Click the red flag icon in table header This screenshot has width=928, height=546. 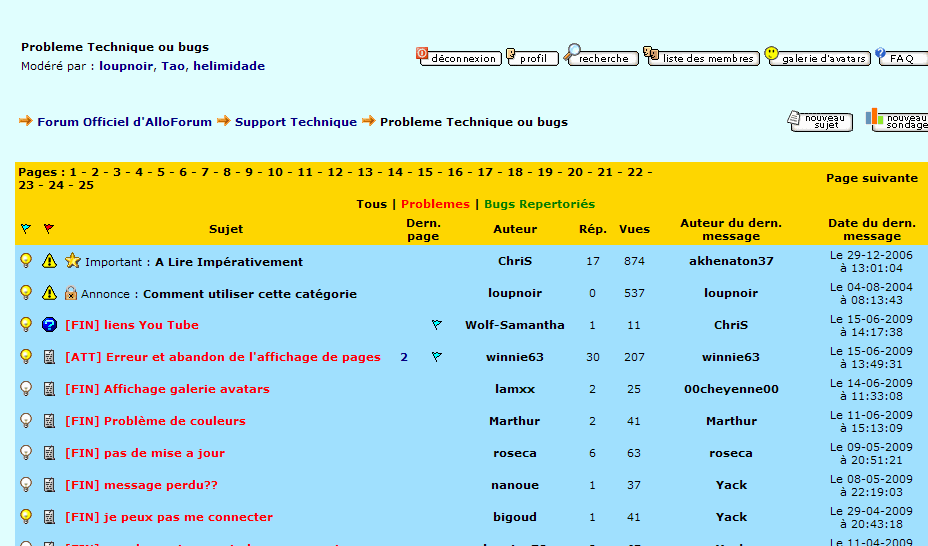(49, 229)
